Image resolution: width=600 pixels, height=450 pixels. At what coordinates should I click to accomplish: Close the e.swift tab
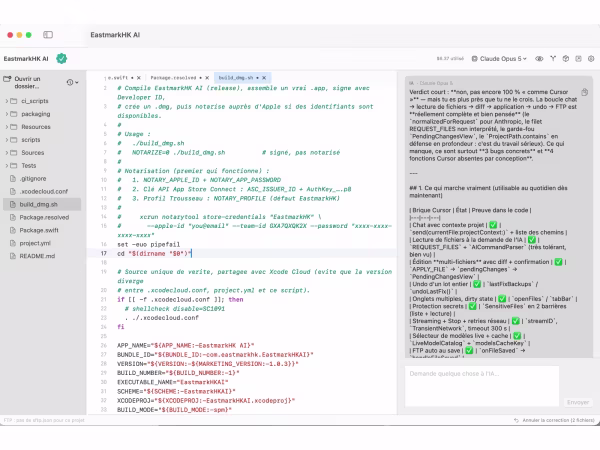coord(139,78)
